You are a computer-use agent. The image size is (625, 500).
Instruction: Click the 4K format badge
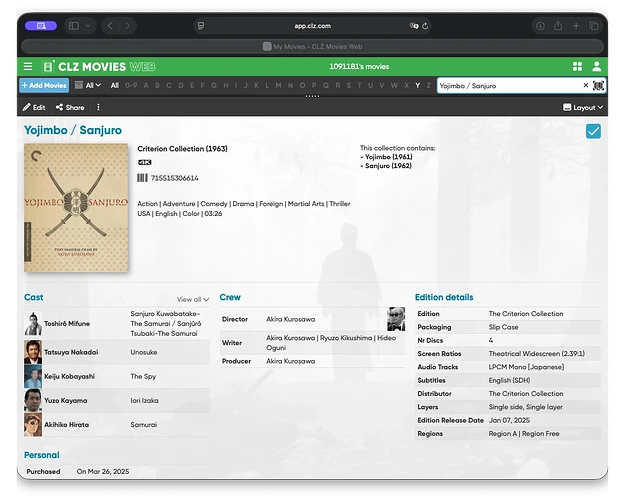coord(144,162)
